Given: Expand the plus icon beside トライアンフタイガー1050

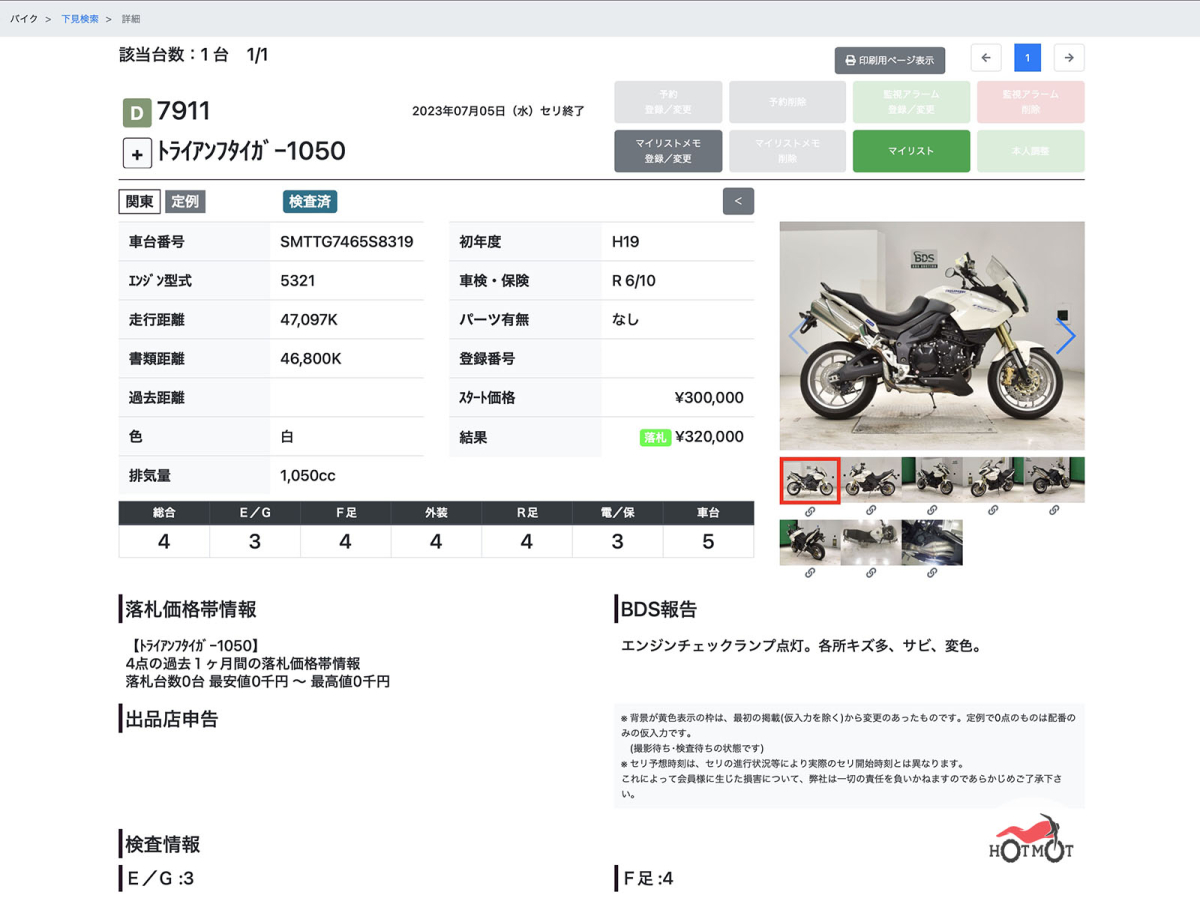Looking at the screenshot, I should coord(137,153).
